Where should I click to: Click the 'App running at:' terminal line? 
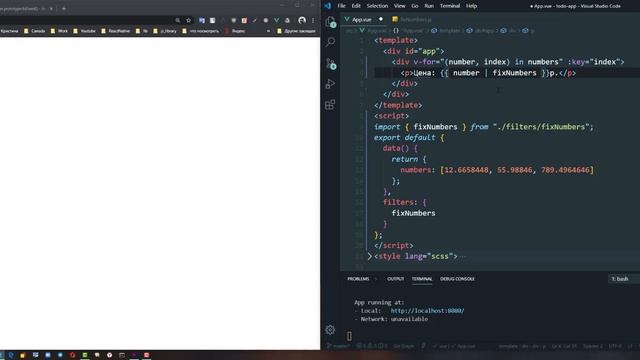379,302
